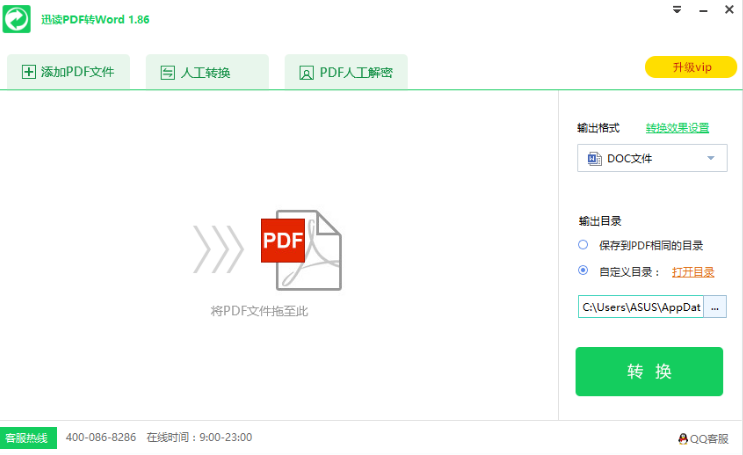The image size is (743, 455).
Task: Click the browse button with three dots
Action: pyautogui.click(x=715, y=307)
